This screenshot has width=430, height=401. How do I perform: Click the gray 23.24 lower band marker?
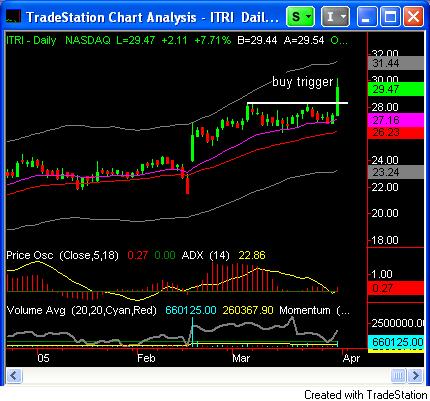(x=396, y=172)
